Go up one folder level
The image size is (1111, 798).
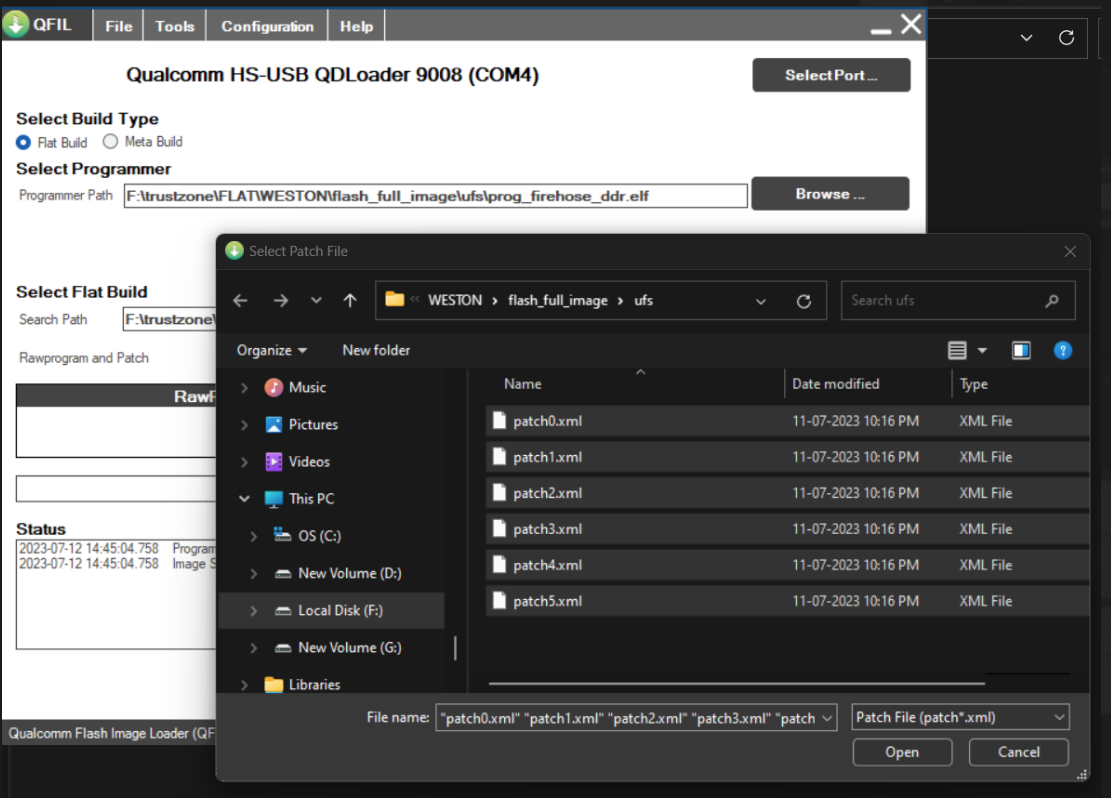click(350, 300)
